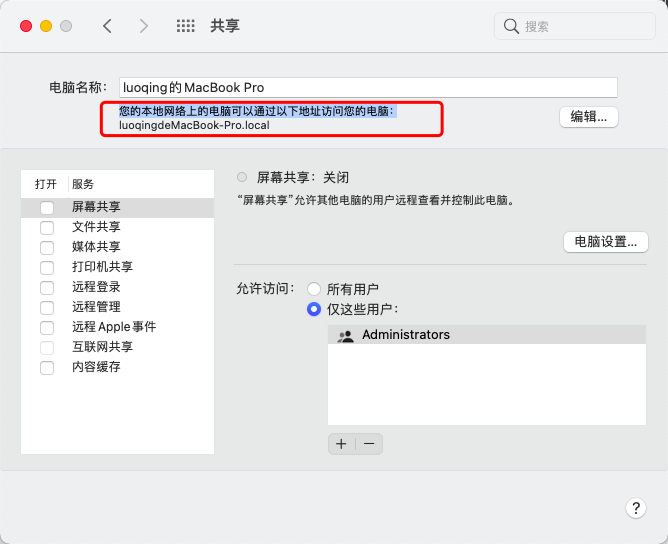This screenshot has width=668, height=544.
Task: Enable the 屏幕共享 checkbox
Action: [47, 208]
